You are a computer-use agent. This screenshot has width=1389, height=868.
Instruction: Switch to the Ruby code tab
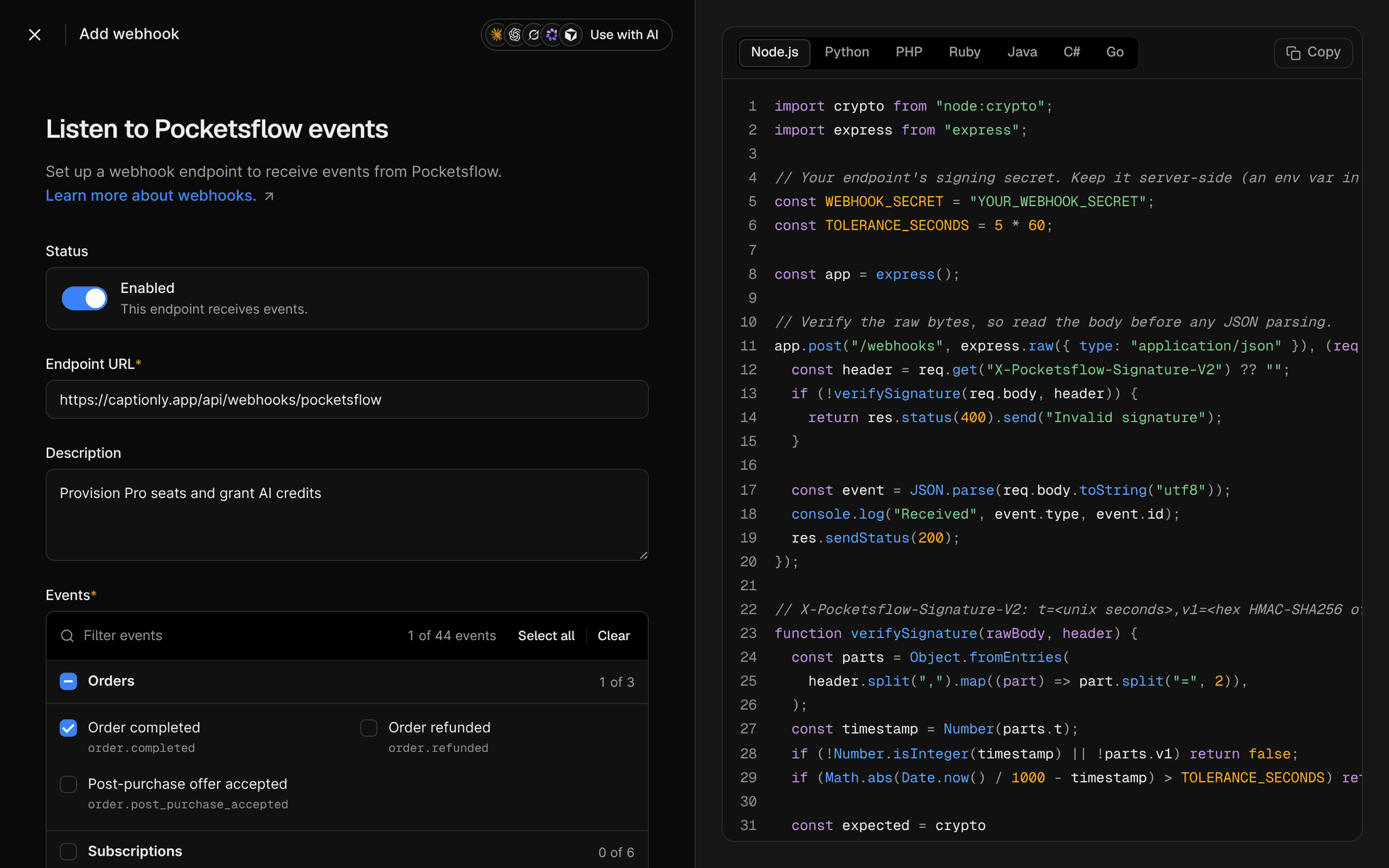pyautogui.click(x=964, y=52)
